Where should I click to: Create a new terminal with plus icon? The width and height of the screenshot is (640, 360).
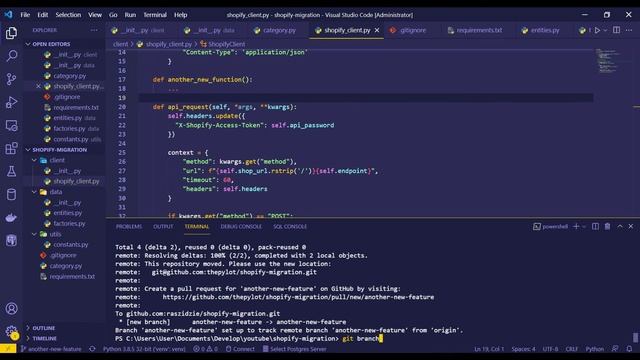(576, 226)
